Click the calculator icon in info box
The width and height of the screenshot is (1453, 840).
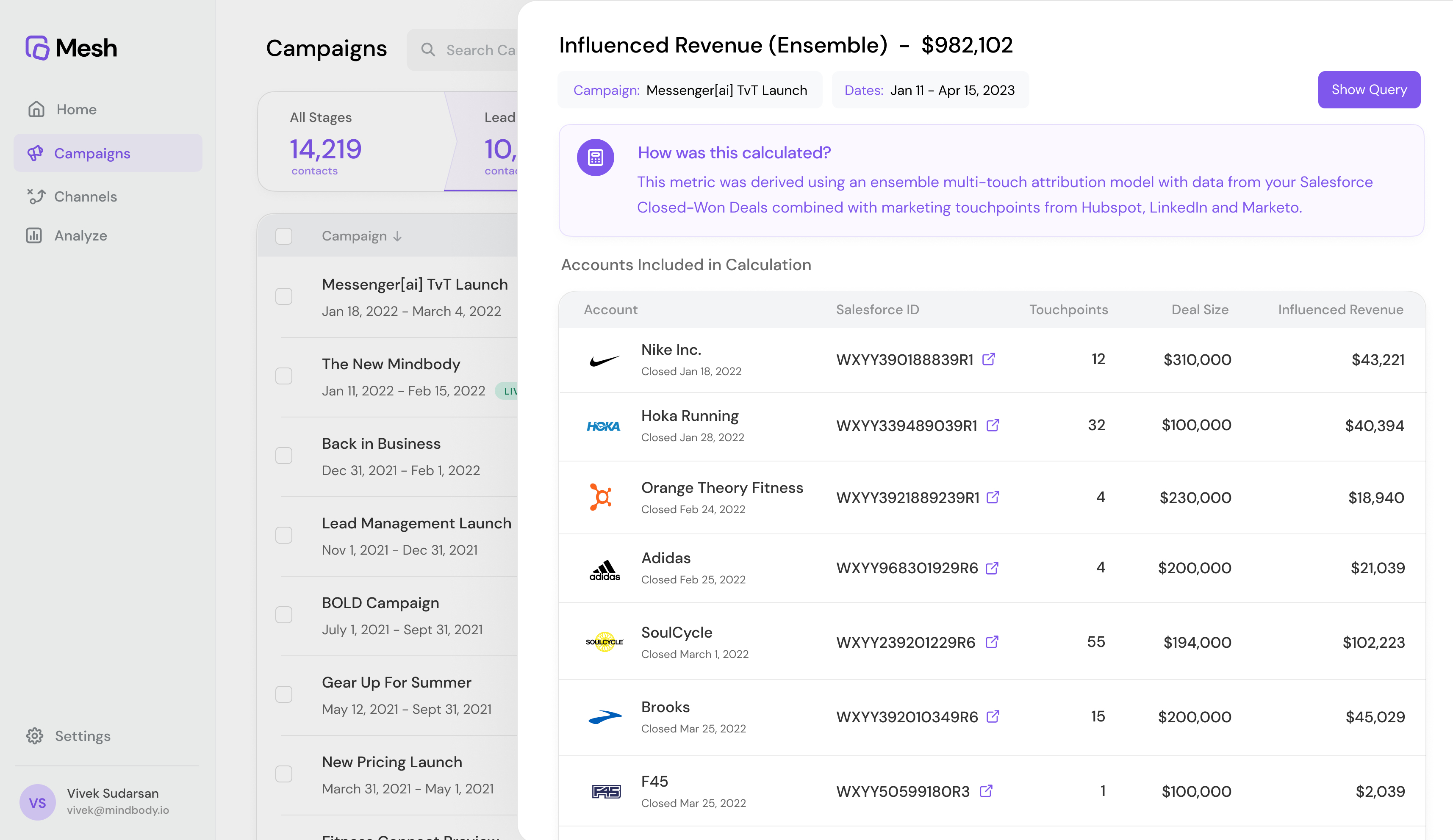(595, 157)
